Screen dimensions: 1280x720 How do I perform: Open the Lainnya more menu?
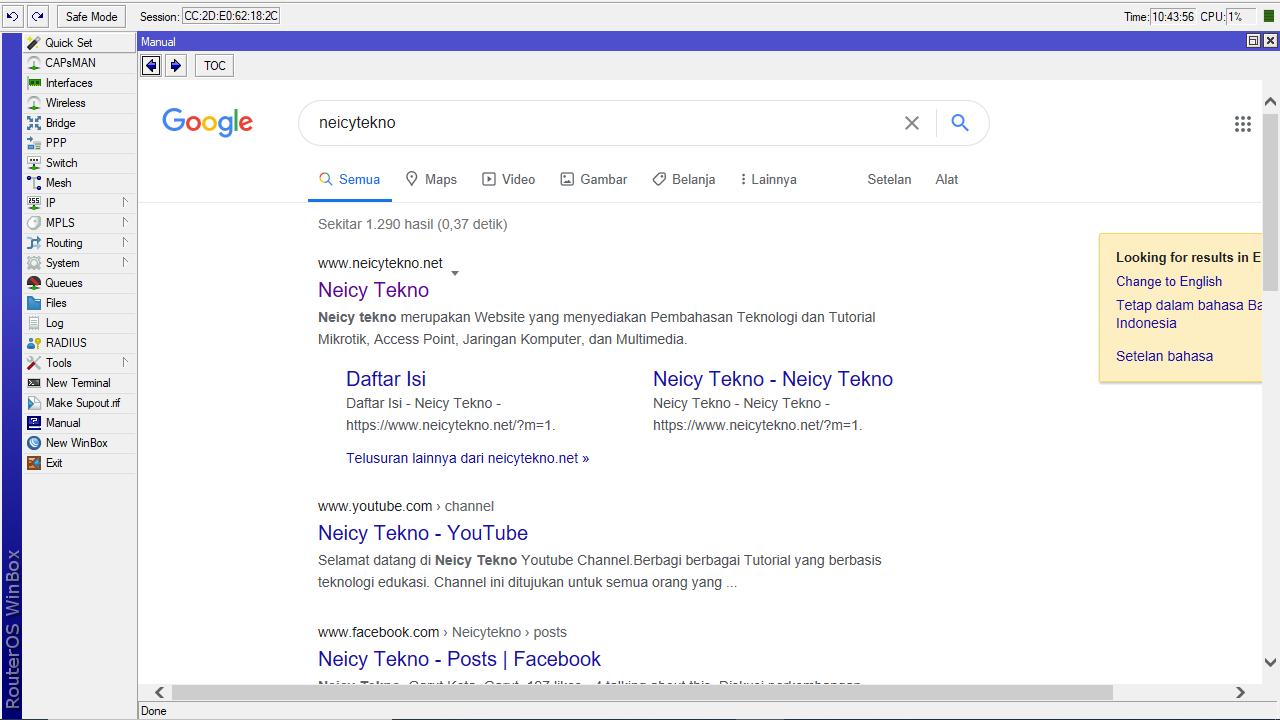point(768,179)
